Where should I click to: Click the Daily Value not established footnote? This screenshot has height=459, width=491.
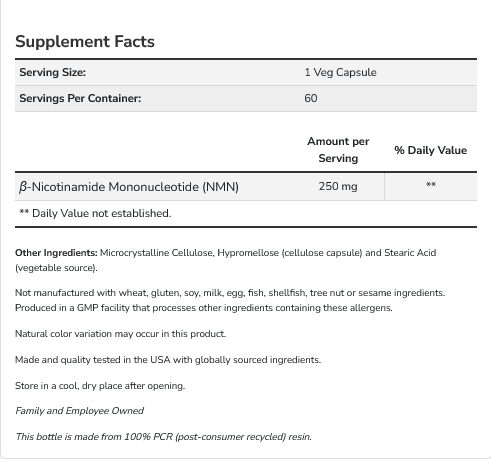95,213
